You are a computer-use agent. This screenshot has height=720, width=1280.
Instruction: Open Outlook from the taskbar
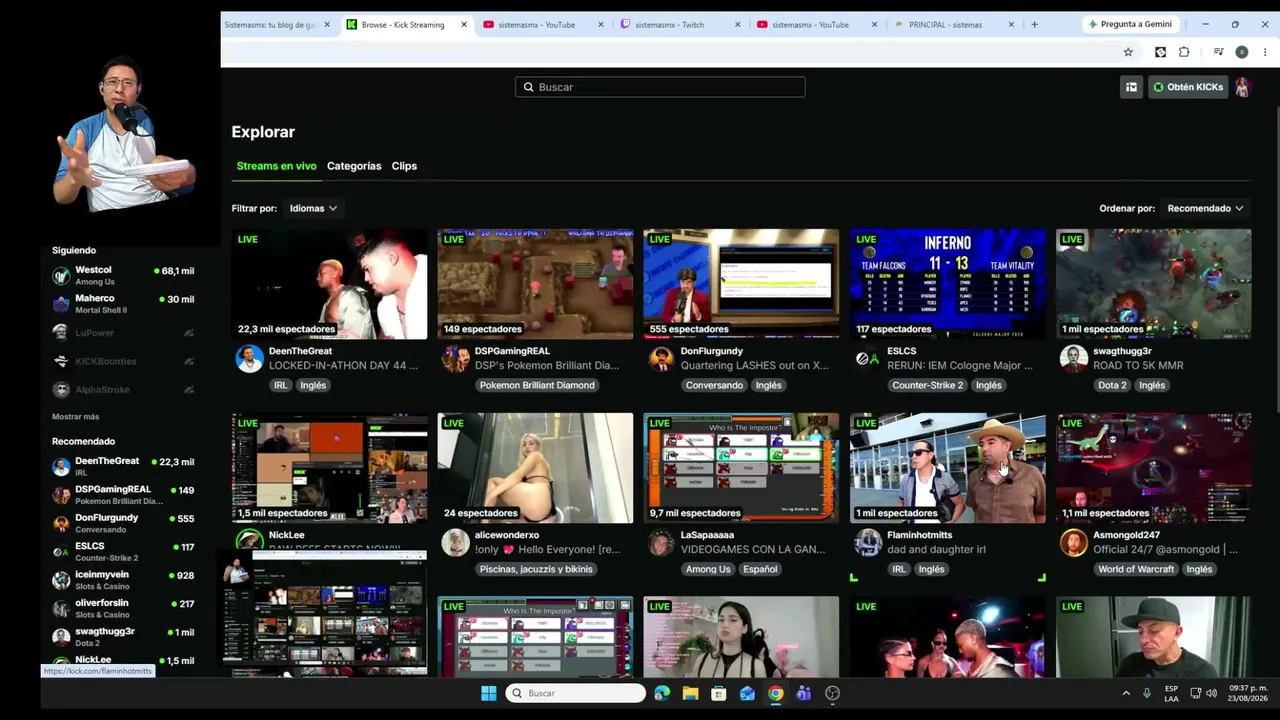point(747,693)
